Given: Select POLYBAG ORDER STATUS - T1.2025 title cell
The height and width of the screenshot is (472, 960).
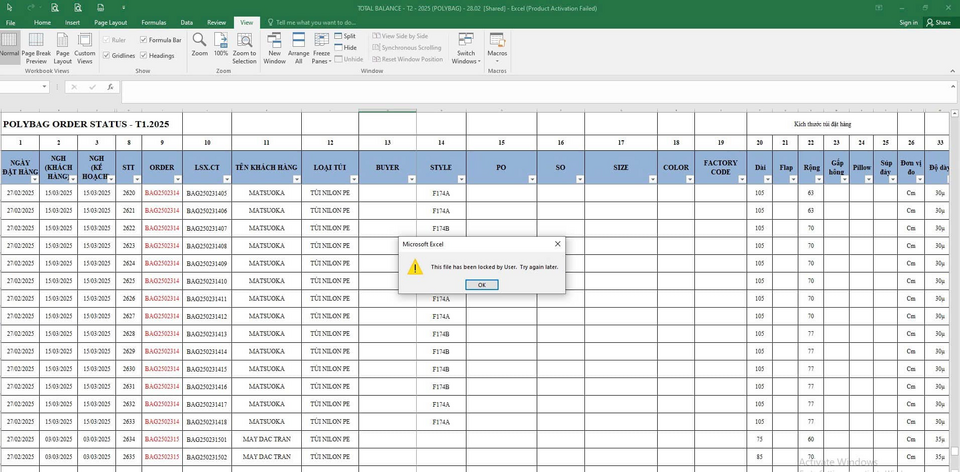Looking at the screenshot, I should [x=91, y=124].
